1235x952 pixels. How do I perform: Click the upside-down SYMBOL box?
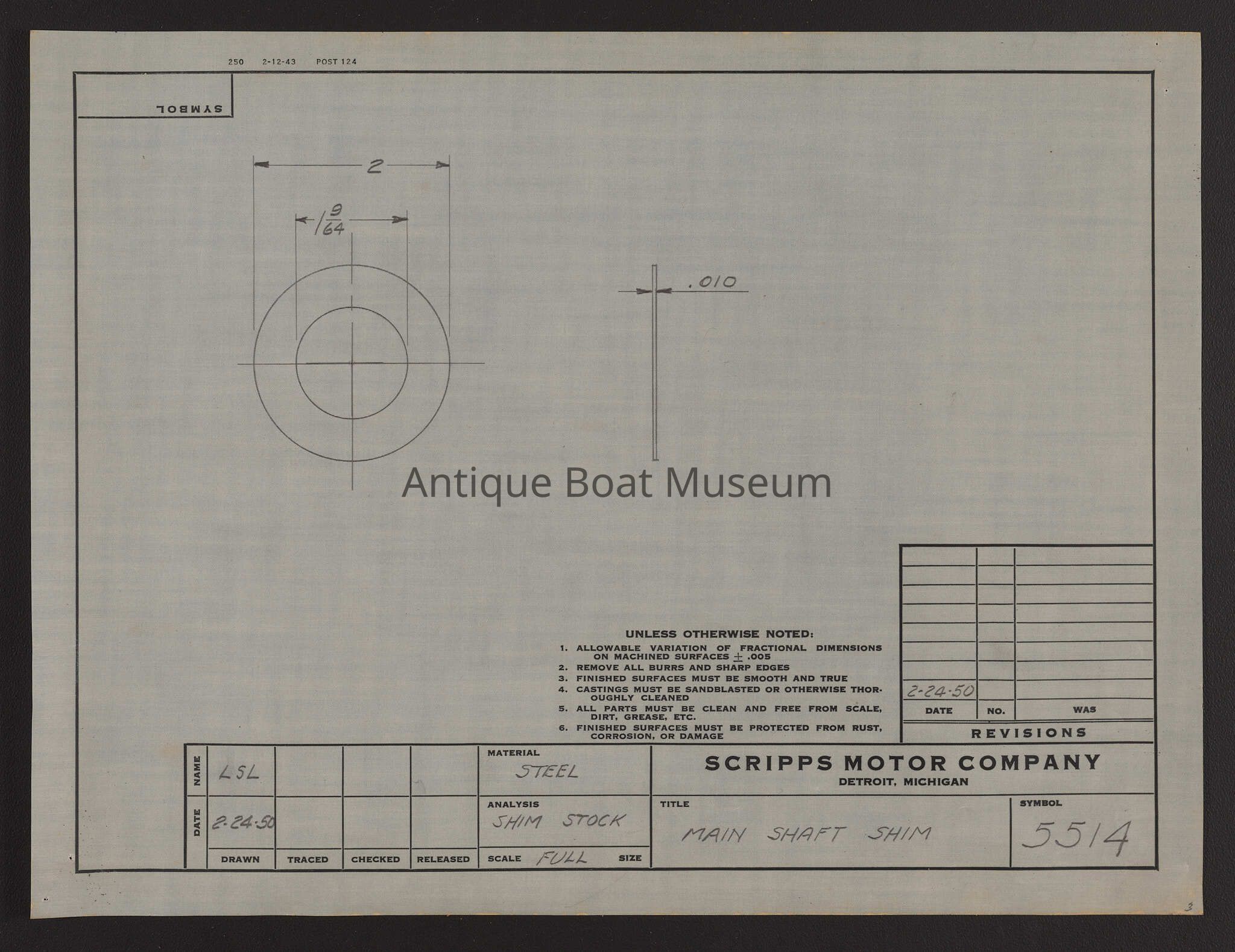click(x=189, y=109)
